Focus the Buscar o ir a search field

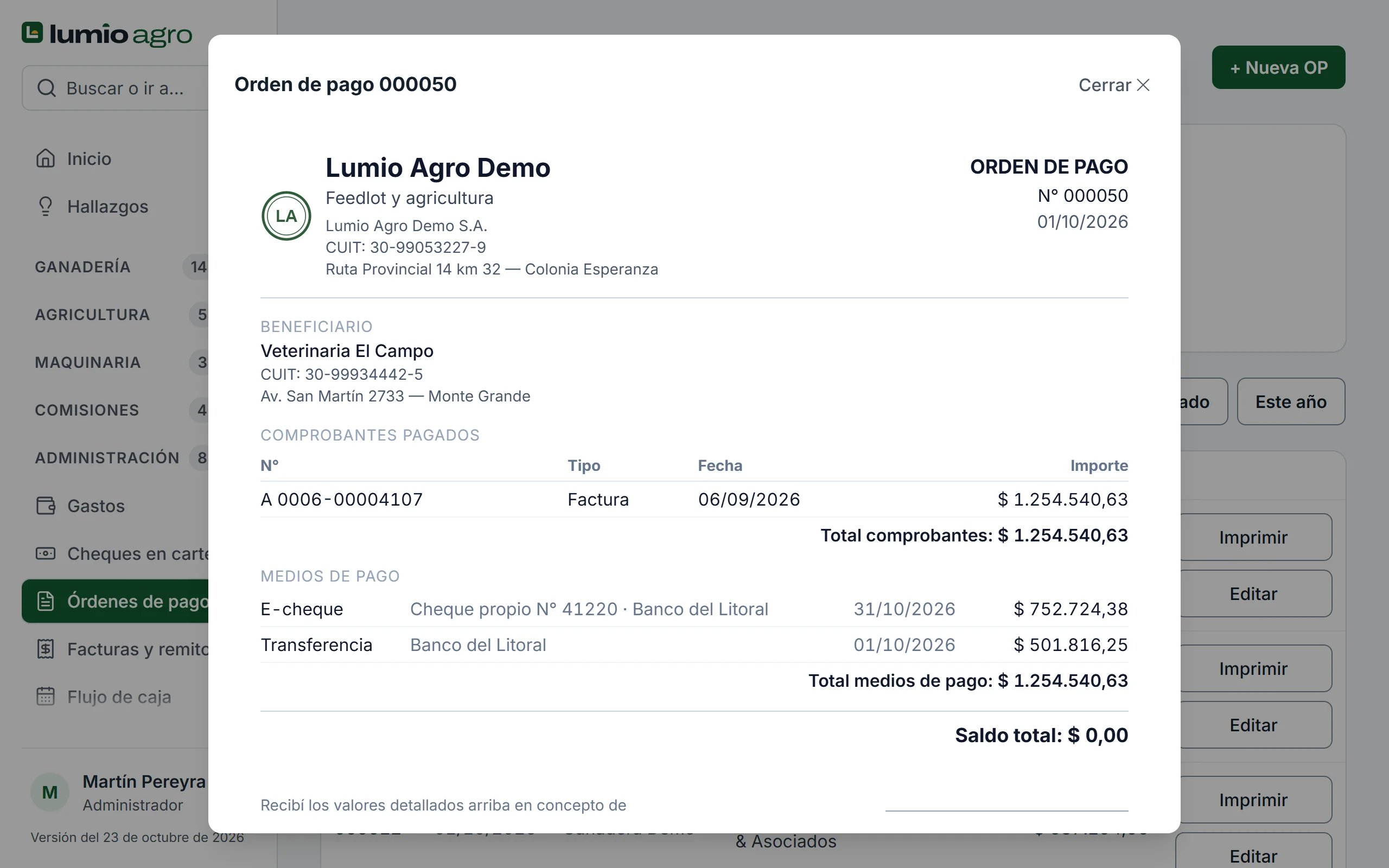(x=116, y=88)
